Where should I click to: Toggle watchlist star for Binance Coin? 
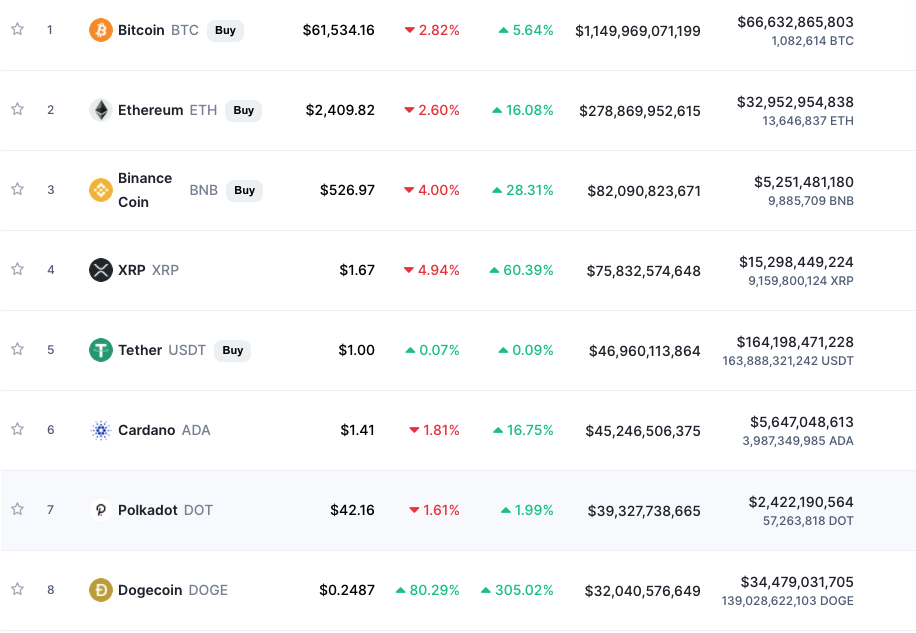tap(18, 189)
